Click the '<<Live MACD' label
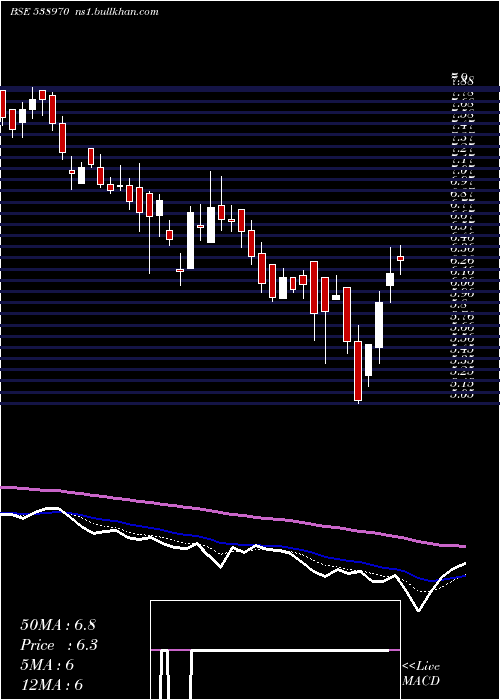This screenshot has width=500, height=700. pyautogui.click(x=421, y=674)
